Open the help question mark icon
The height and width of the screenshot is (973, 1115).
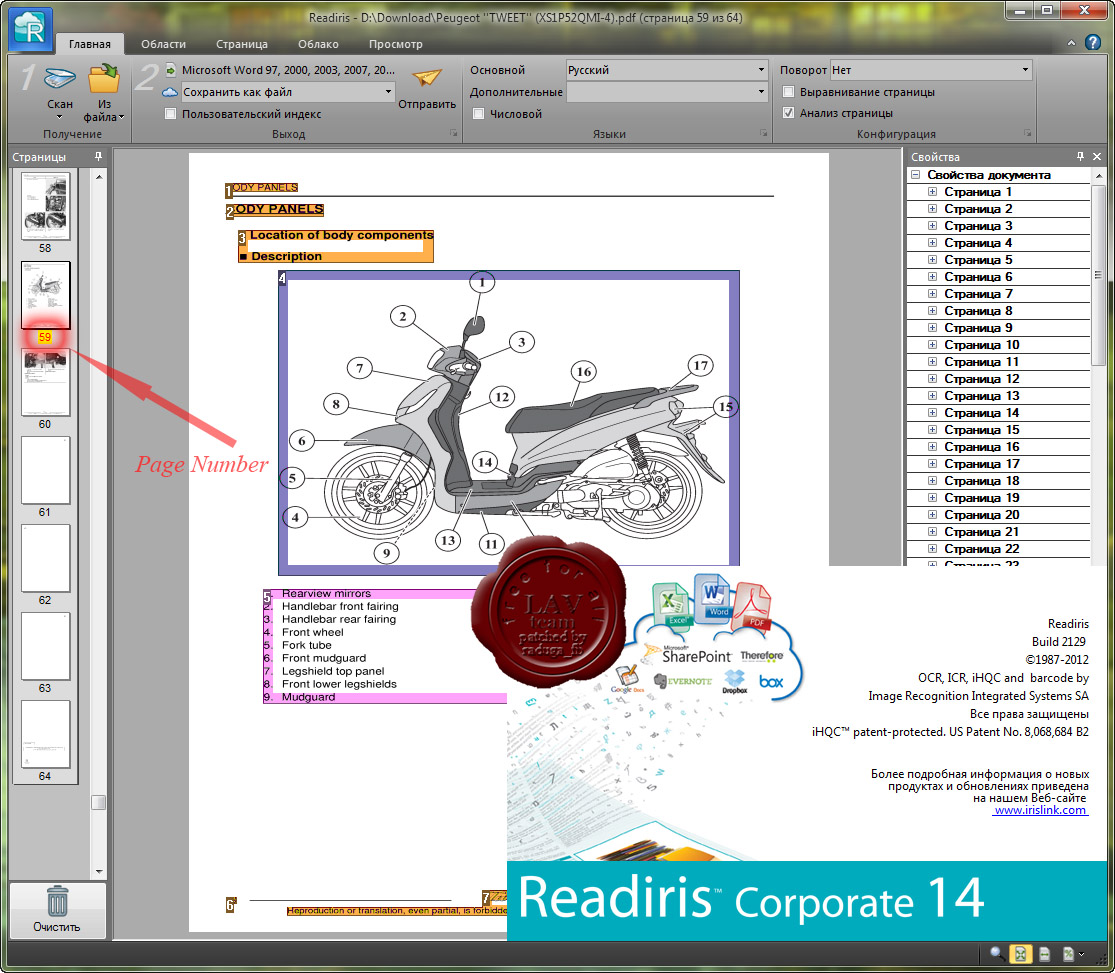pos(1093,43)
